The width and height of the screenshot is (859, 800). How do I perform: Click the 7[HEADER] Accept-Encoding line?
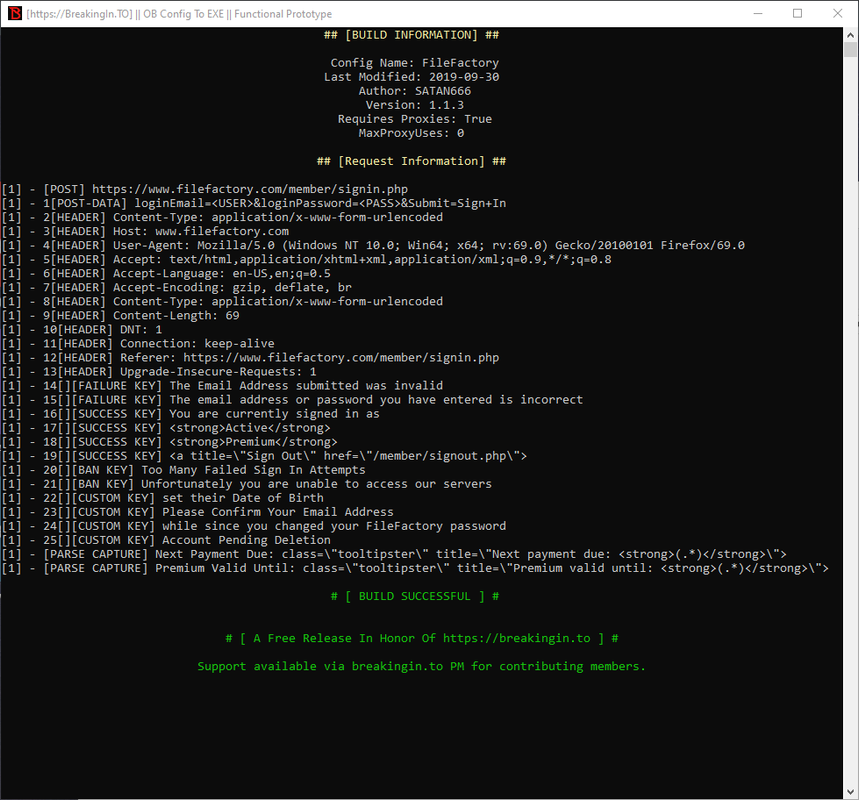pos(177,288)
